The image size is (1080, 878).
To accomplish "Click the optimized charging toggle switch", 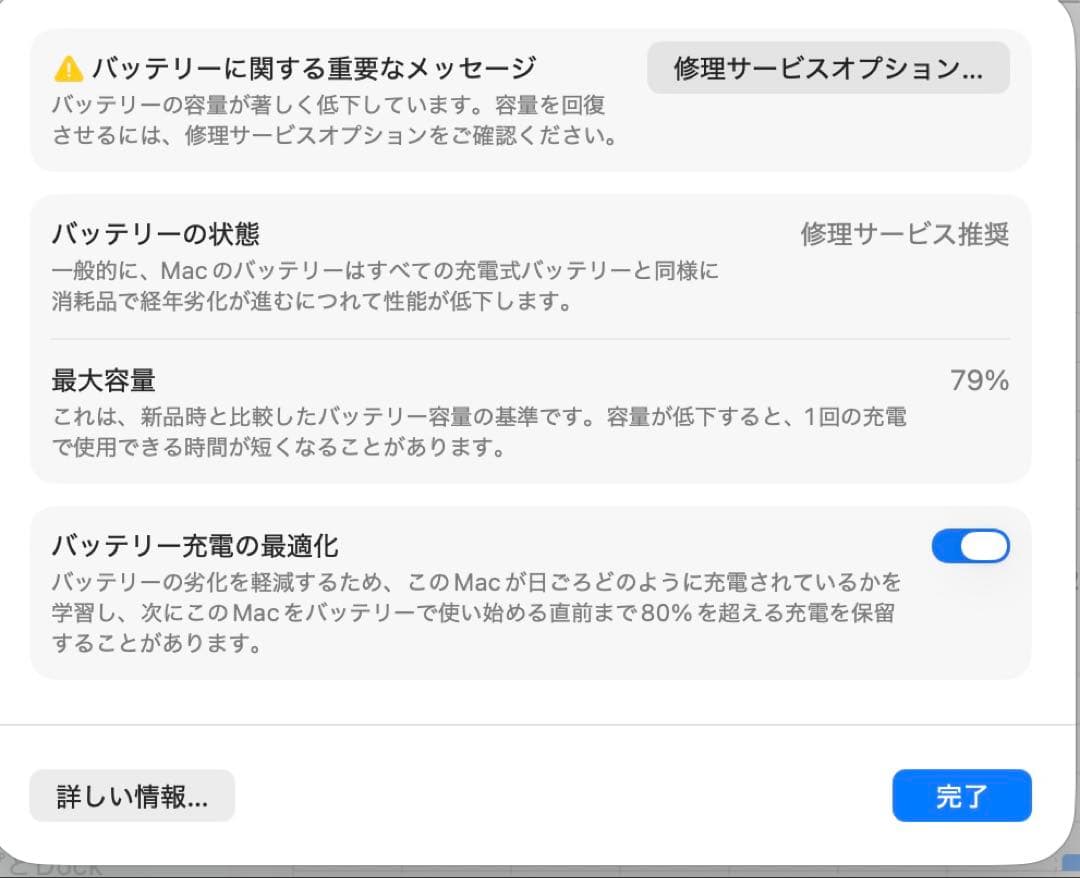I will (971, 546).
